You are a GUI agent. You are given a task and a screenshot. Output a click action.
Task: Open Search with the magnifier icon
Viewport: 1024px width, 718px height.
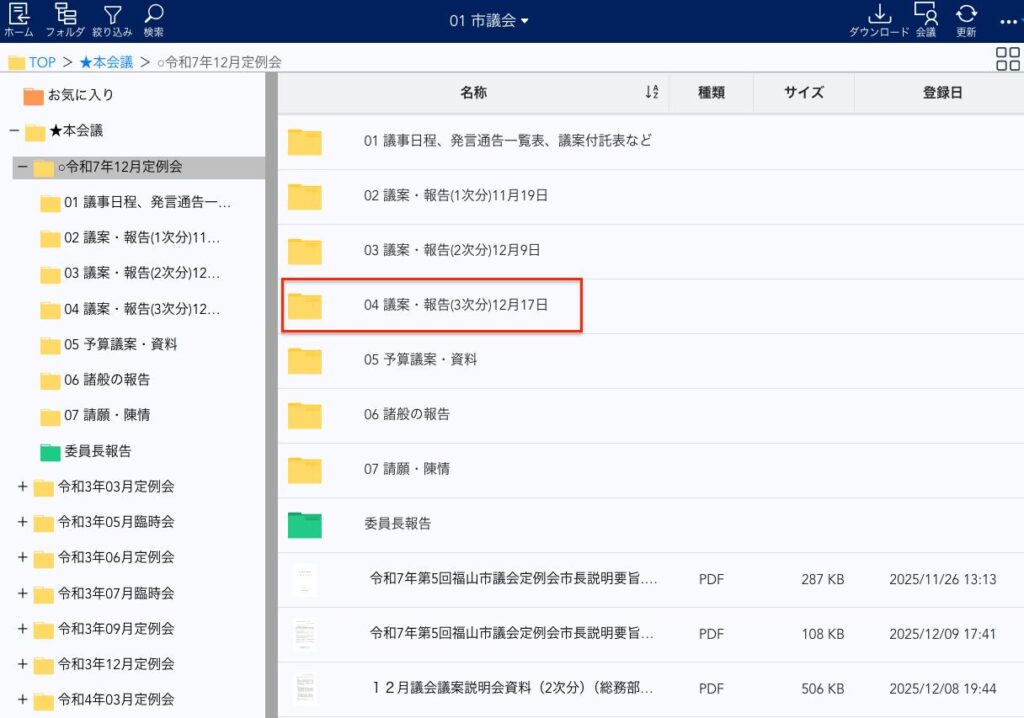click(153, 15)
